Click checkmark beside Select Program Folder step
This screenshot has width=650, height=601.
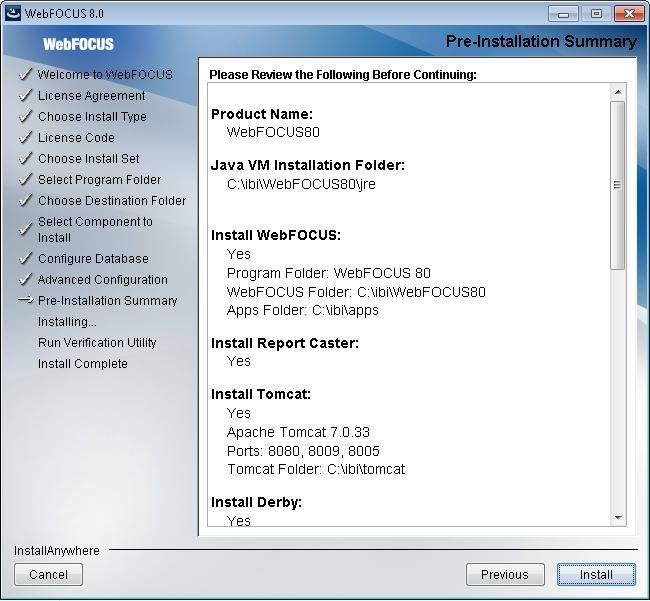(26, 179)
